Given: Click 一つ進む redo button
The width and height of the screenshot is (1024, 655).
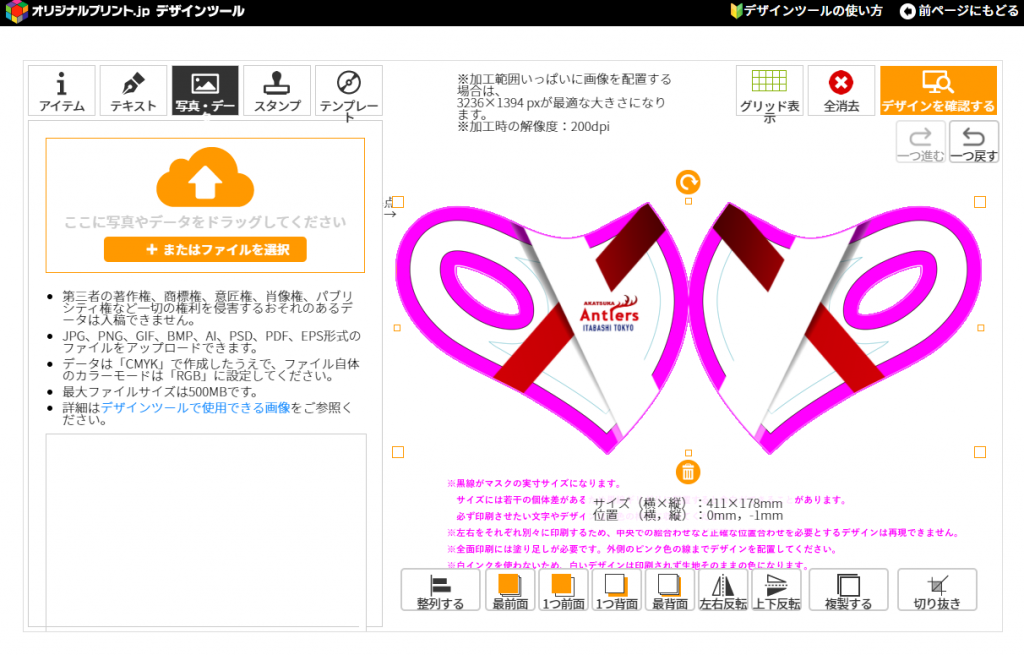Looking at the screenshot, I should (x=920, y=142).
